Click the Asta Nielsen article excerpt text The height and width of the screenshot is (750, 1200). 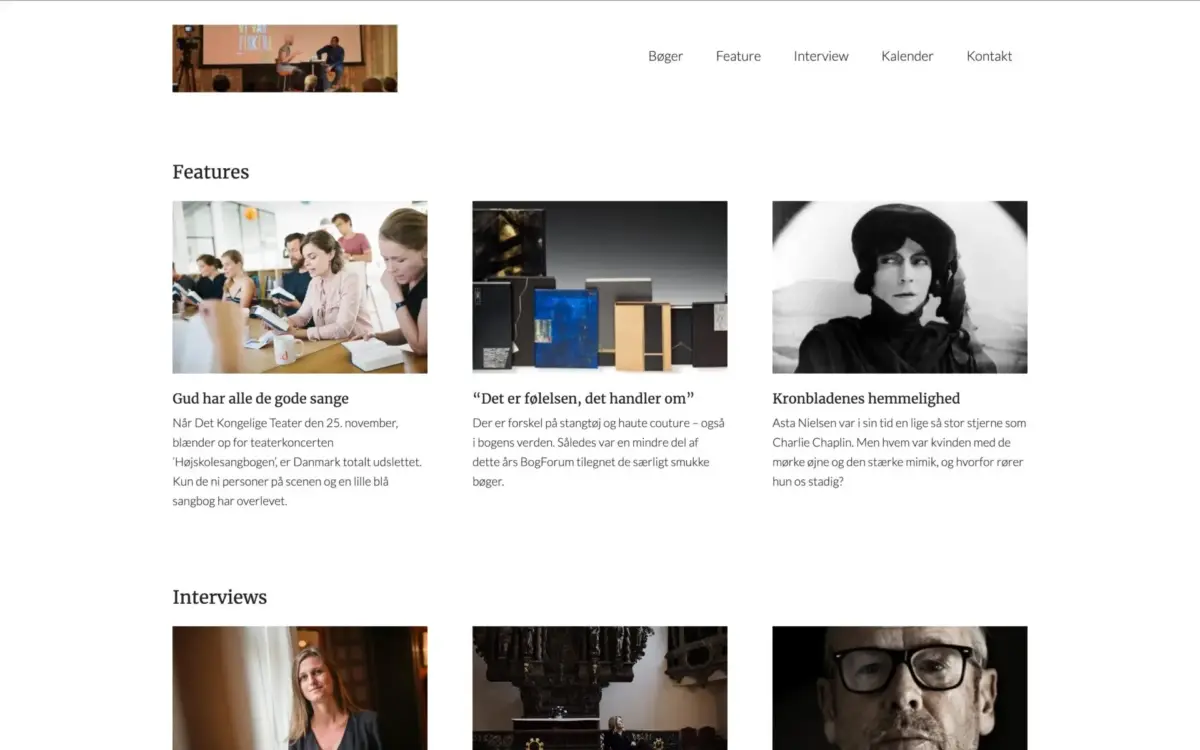coord(899,452)
